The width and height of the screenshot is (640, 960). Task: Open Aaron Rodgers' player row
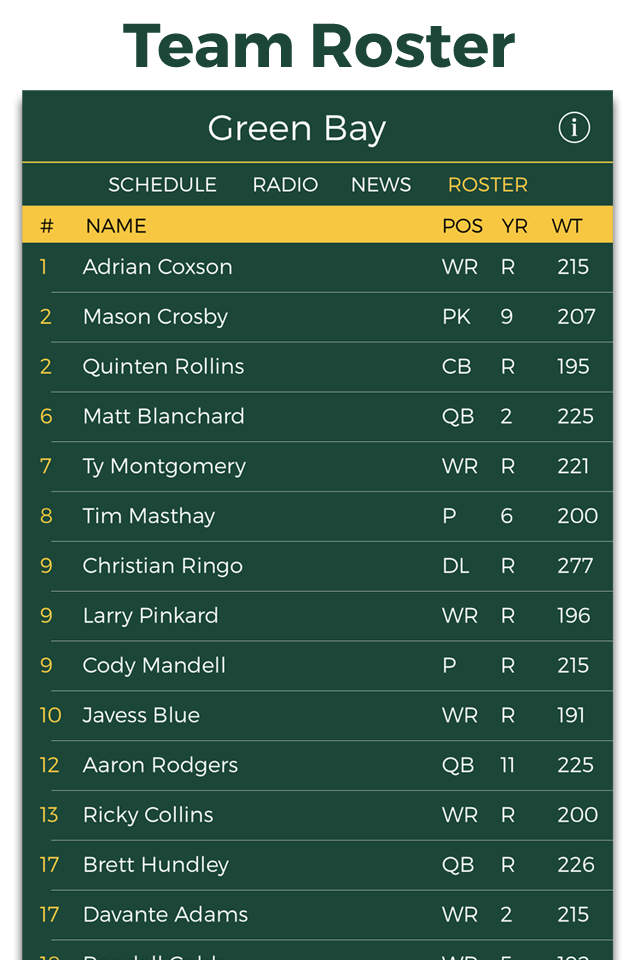point(300,765)
